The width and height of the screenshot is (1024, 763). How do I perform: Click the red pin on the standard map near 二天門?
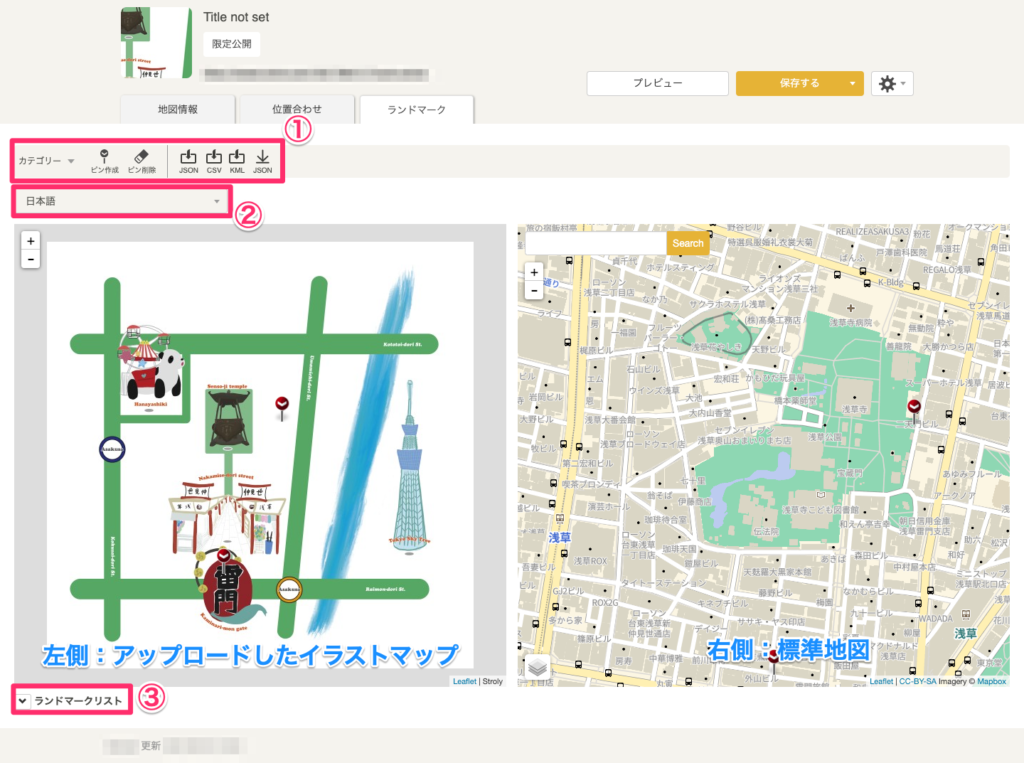[x=914, y=407]
